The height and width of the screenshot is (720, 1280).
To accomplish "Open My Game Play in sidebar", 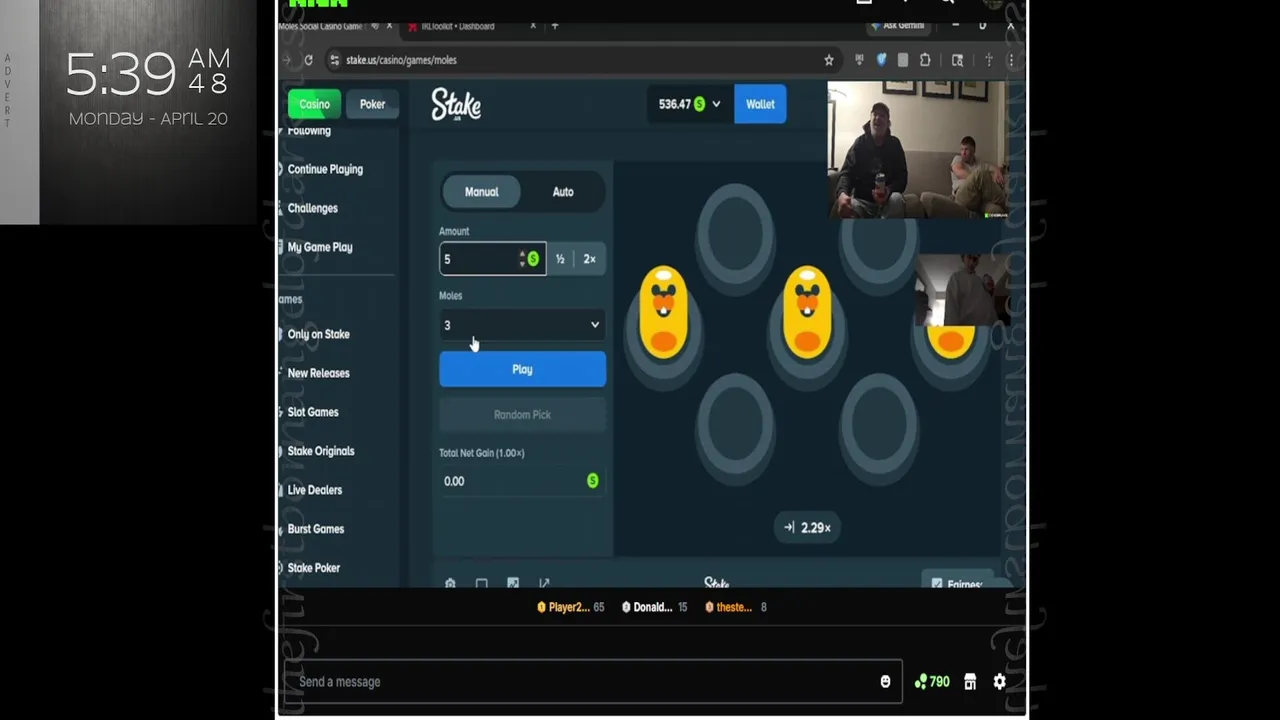I will coord(320,247).
